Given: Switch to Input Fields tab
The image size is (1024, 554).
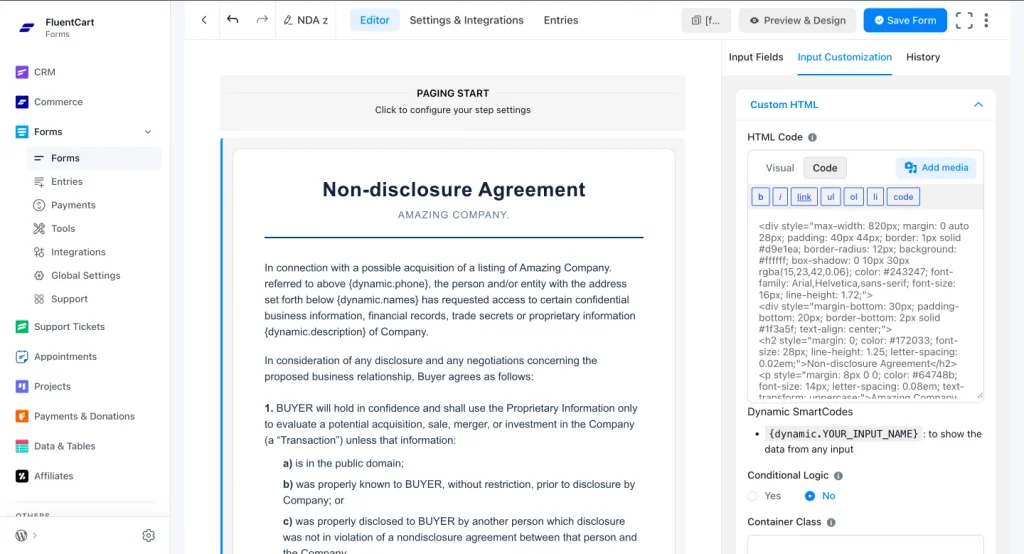Looking at the screenshot, I should tap(756, 57).
